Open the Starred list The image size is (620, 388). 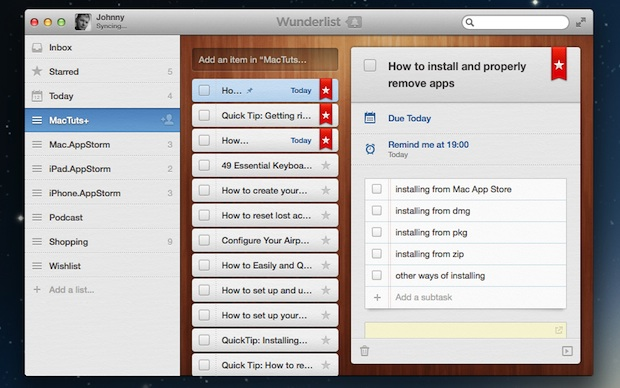pos(102,72)
